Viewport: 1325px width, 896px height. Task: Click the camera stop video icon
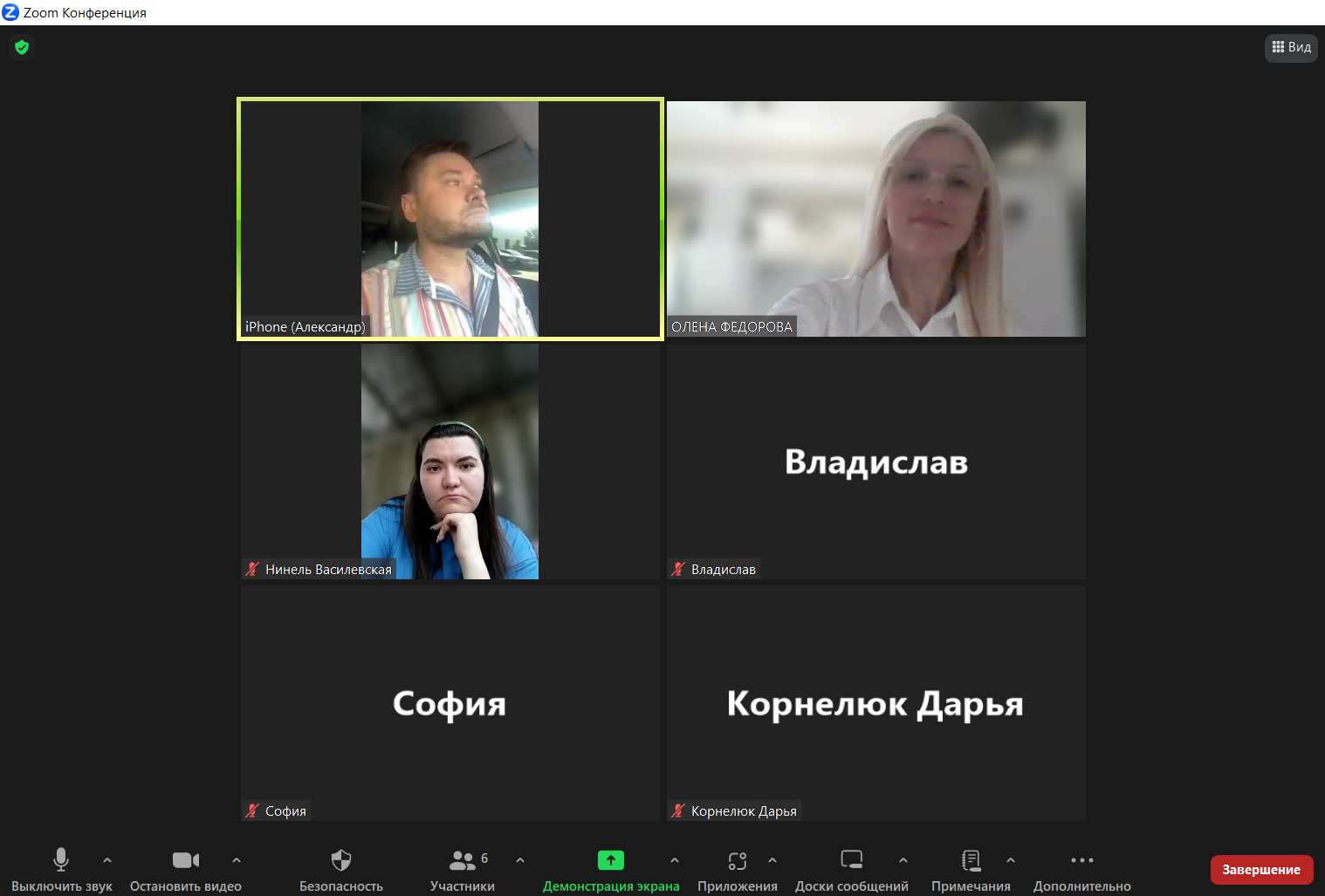tap(186, 860)
